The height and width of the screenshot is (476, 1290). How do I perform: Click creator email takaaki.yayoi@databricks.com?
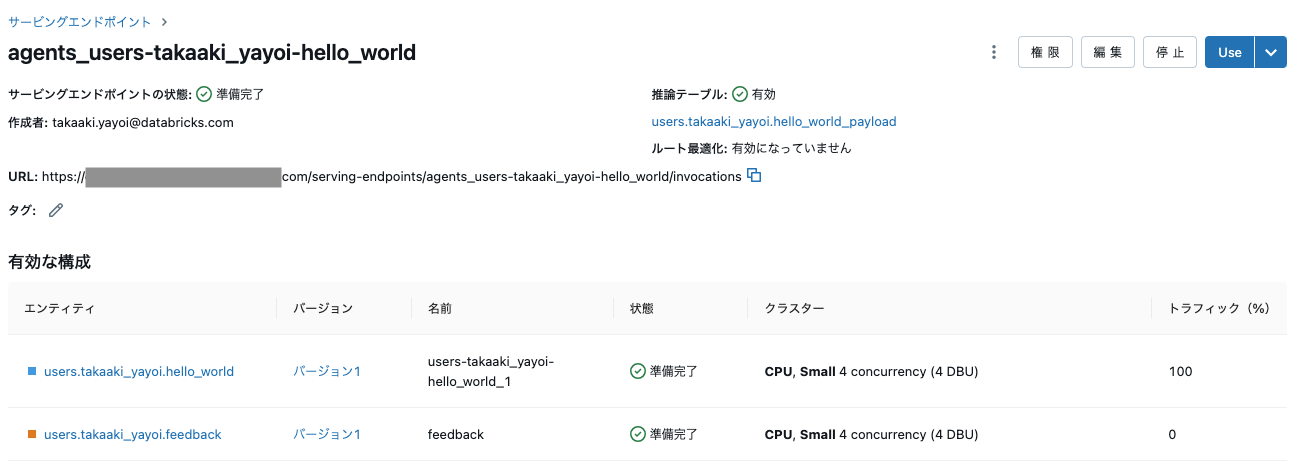click(x=143, y=122)
